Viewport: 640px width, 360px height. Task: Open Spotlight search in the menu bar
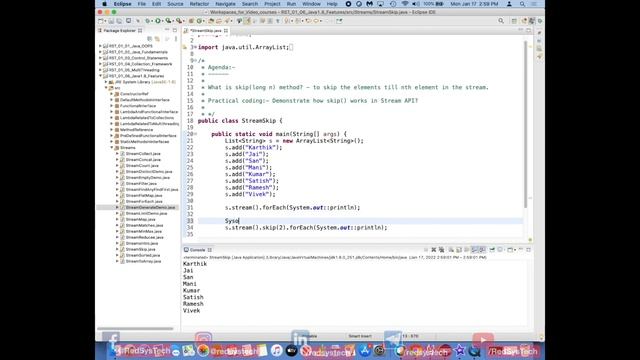coord(522,4)
